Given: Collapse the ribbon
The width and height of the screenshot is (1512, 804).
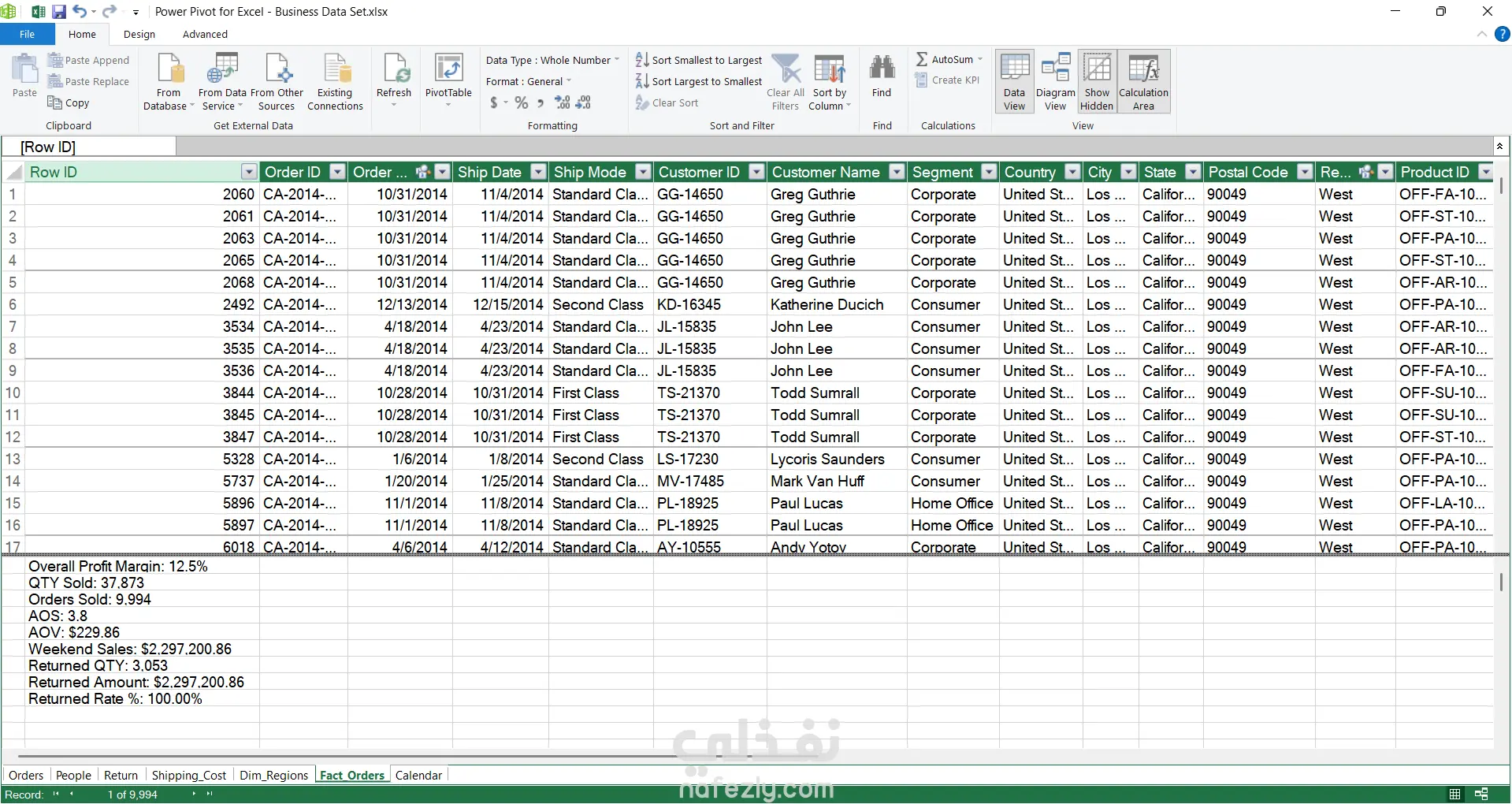Looking at the screenshot, I should (x=1481, y=34).
